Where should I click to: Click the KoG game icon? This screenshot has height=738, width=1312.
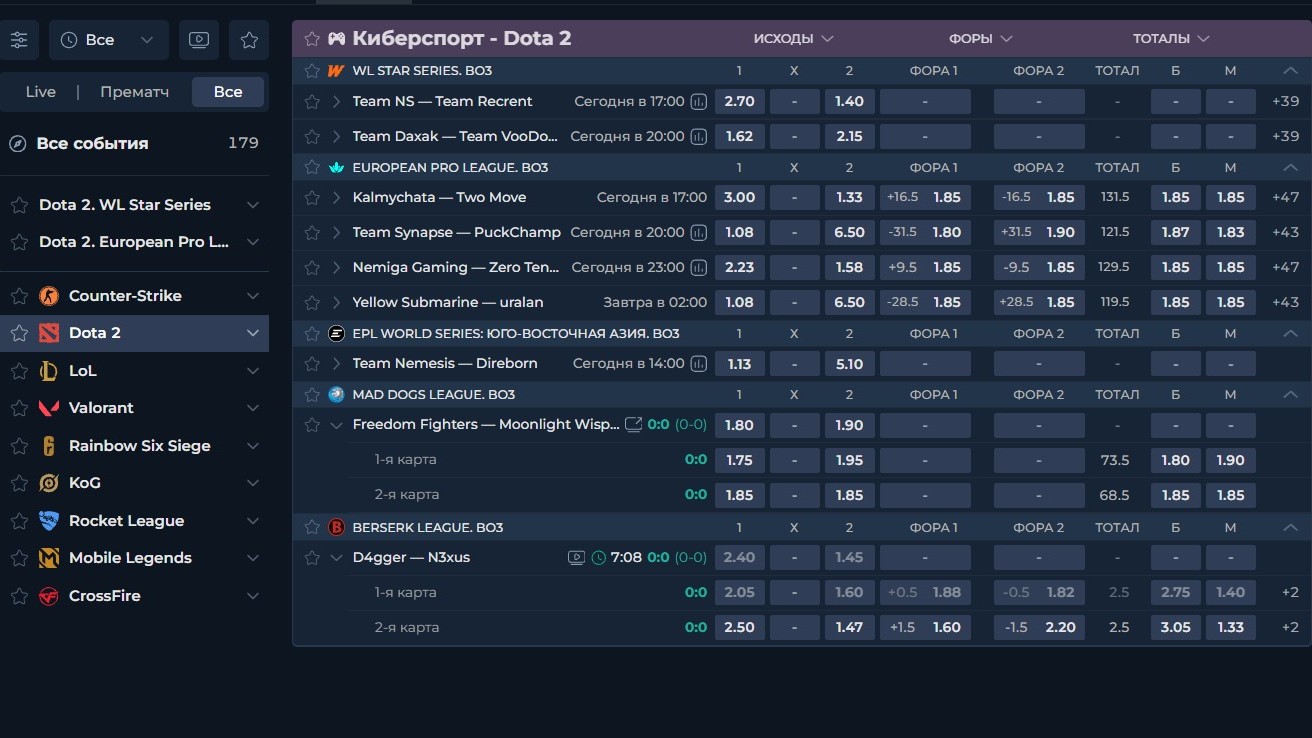tap(49, 483)
